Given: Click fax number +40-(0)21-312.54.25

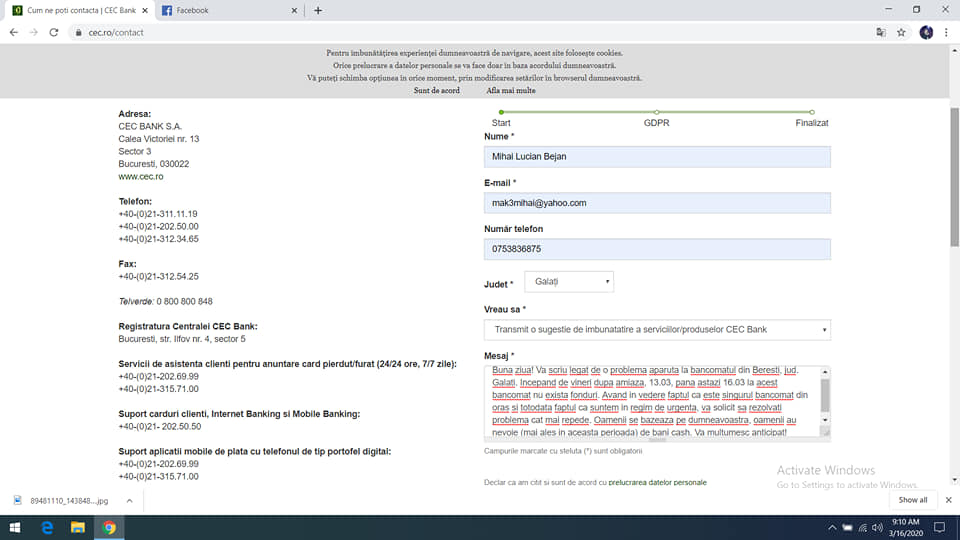Looking at the screenshot, I should click(x=158, y=276).
